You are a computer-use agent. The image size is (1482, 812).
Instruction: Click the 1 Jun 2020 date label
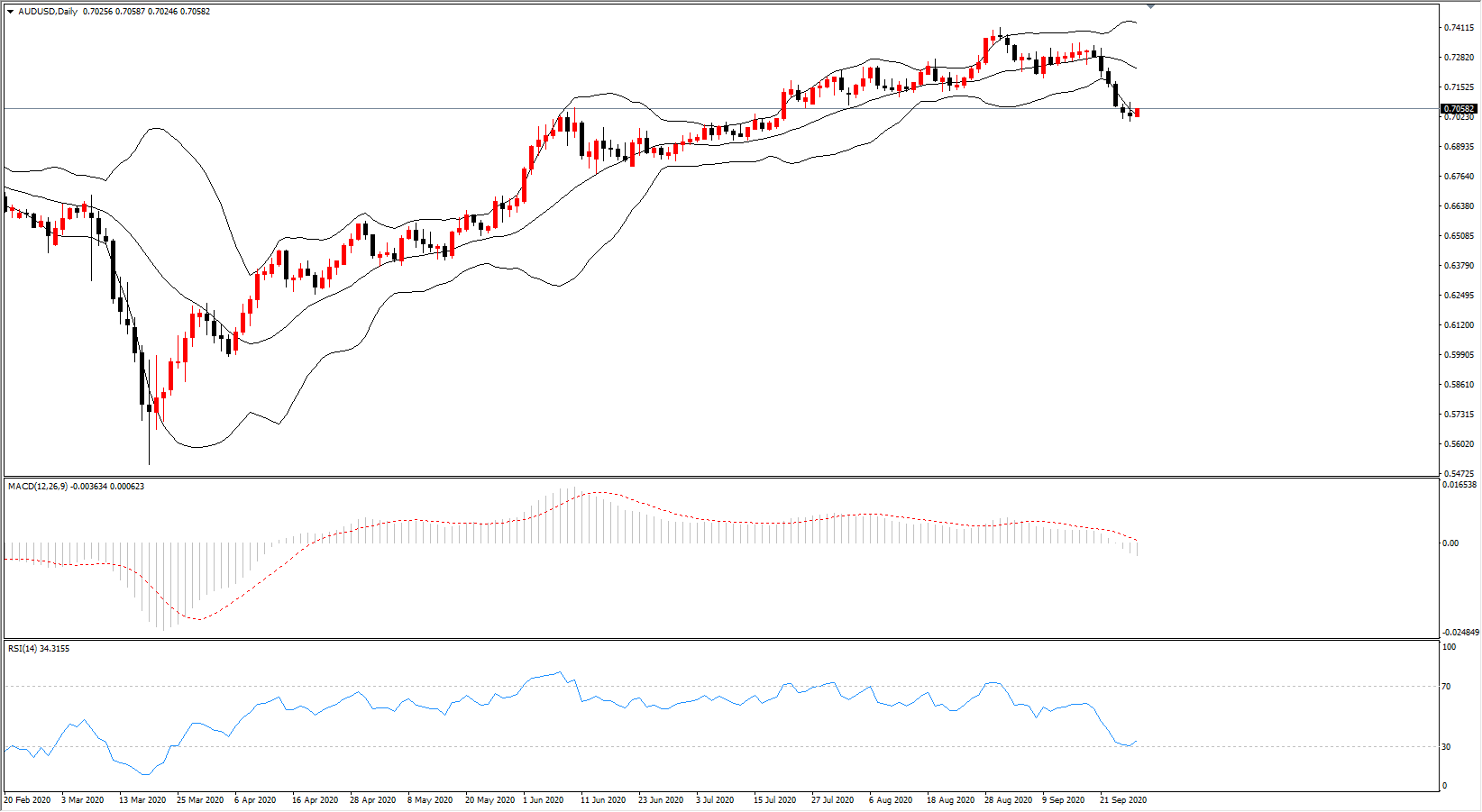pyautogui.click(x=544, y=800)
